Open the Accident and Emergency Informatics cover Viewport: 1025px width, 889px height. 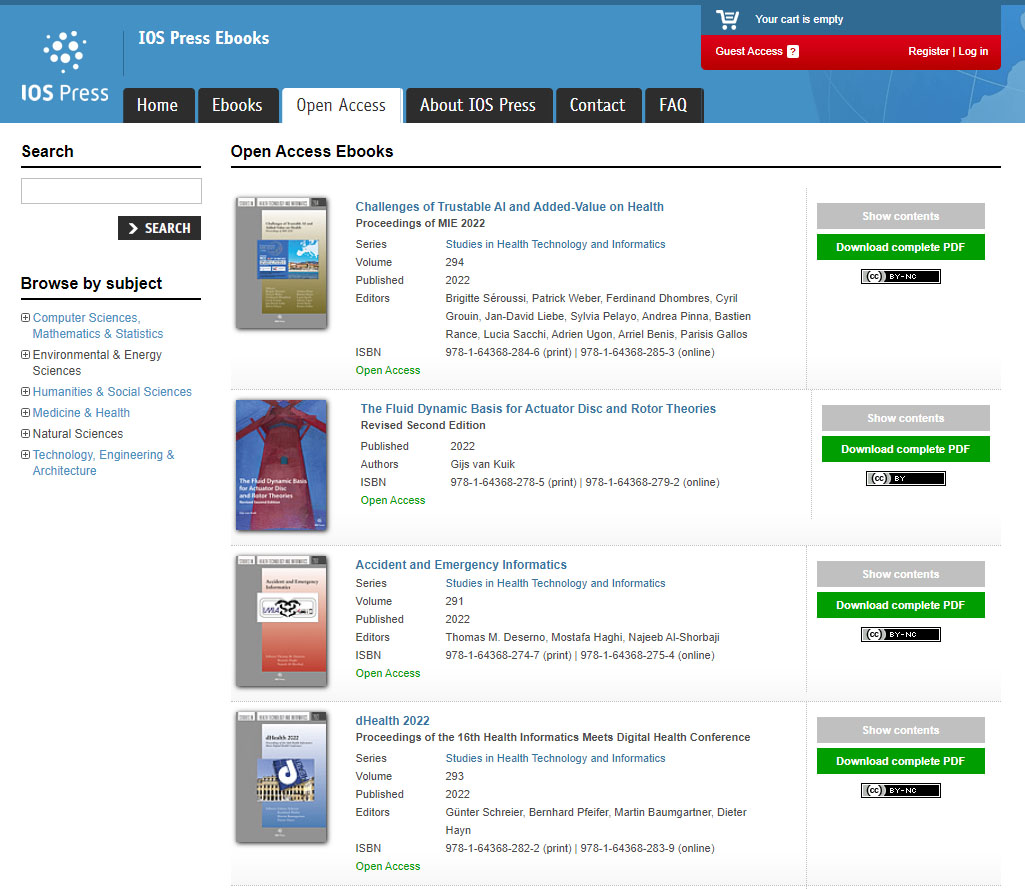[x=281, y=621]
